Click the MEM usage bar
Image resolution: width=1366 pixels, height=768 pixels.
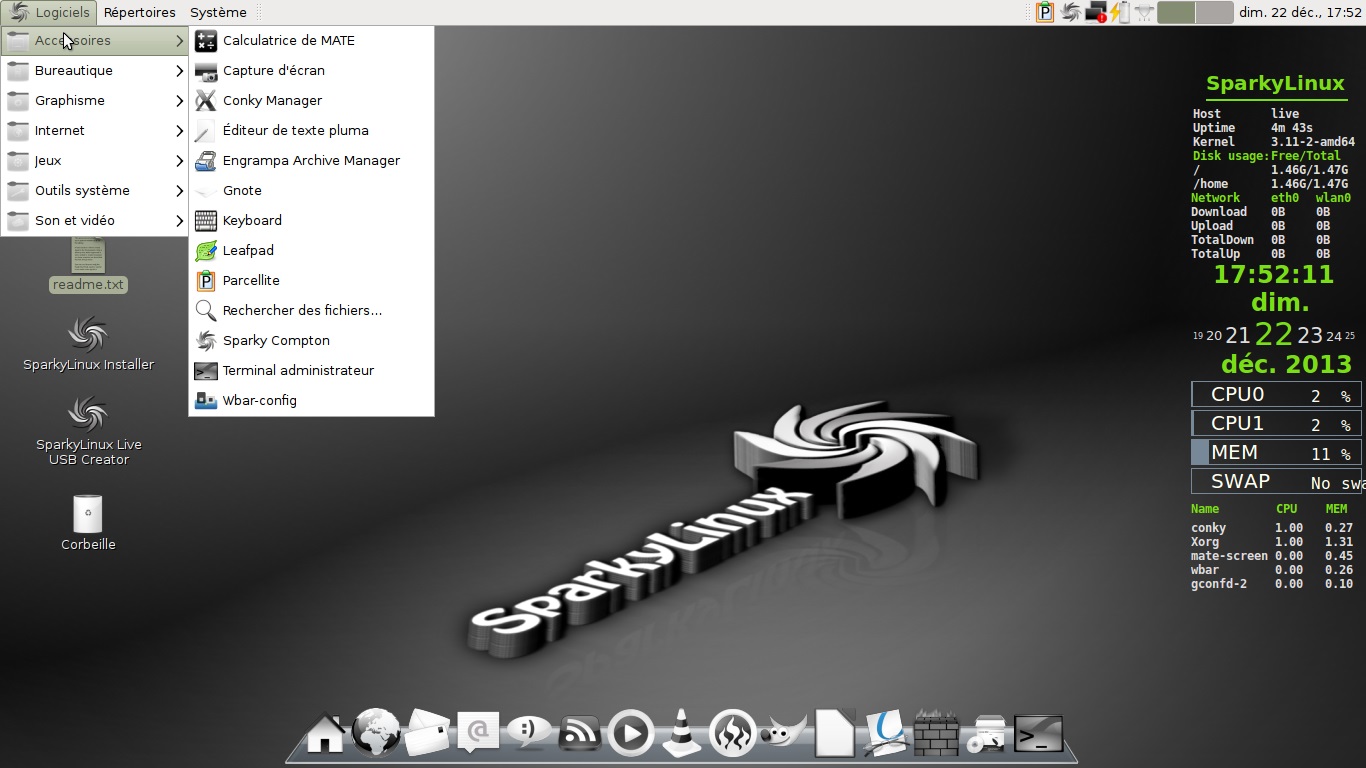[x=1276, y=452]
